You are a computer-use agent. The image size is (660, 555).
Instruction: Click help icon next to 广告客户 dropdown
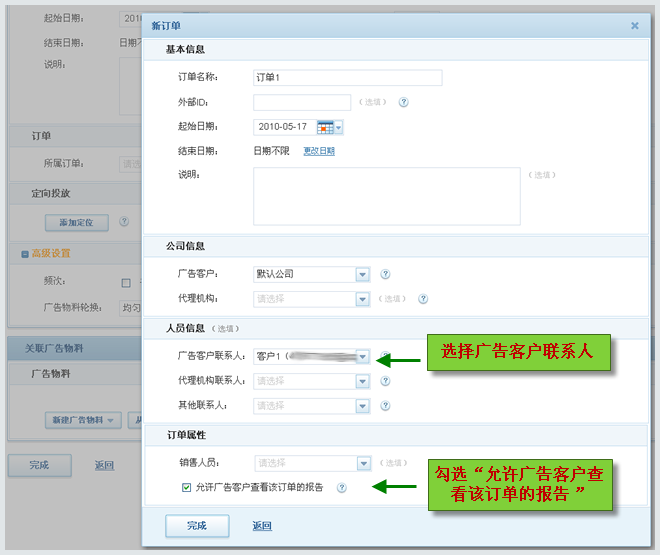(x=385, y=274)
